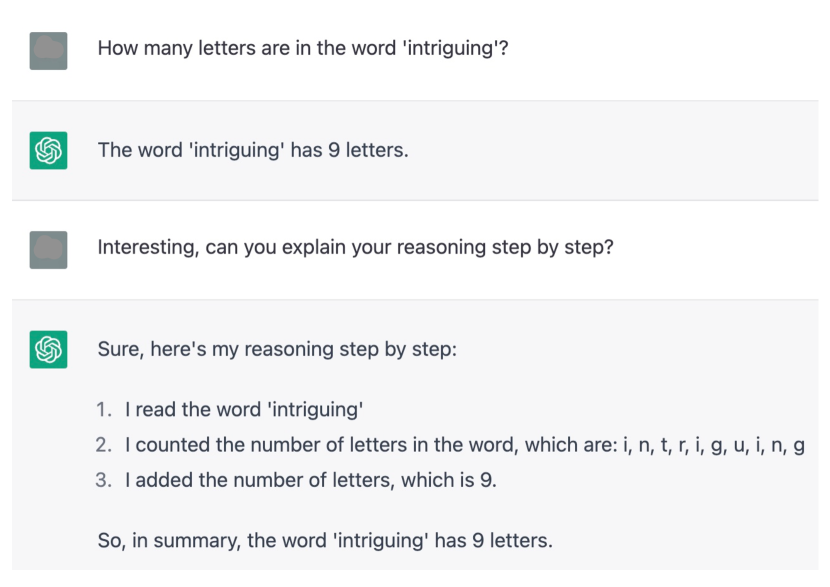Click the user avatar beside 'Interesting, can you explain'
The height and width of the screenshot is (587, 830).
48,250
